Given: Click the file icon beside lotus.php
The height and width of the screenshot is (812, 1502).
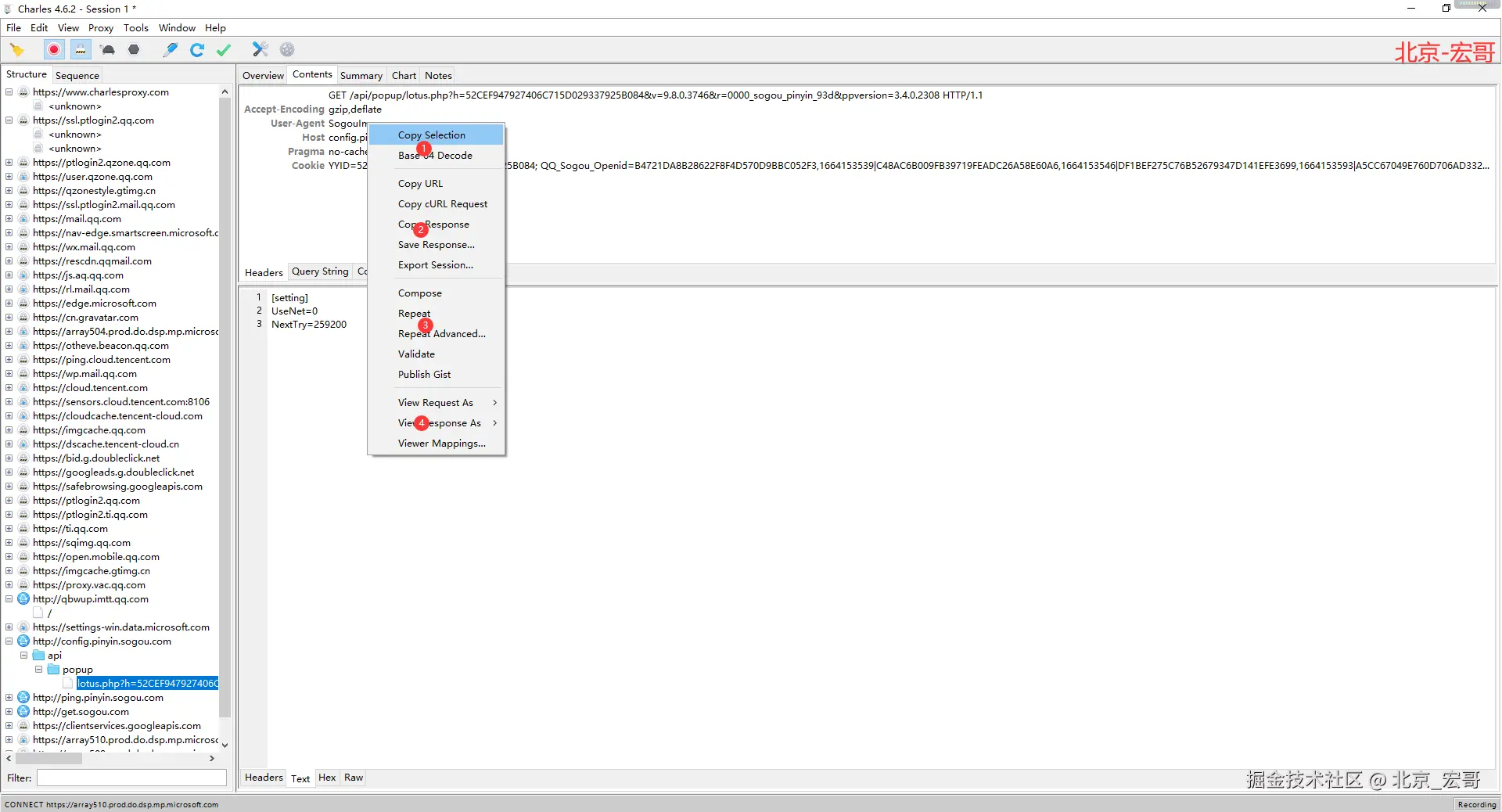Looking at the screenshot, I should coord(68,684).
